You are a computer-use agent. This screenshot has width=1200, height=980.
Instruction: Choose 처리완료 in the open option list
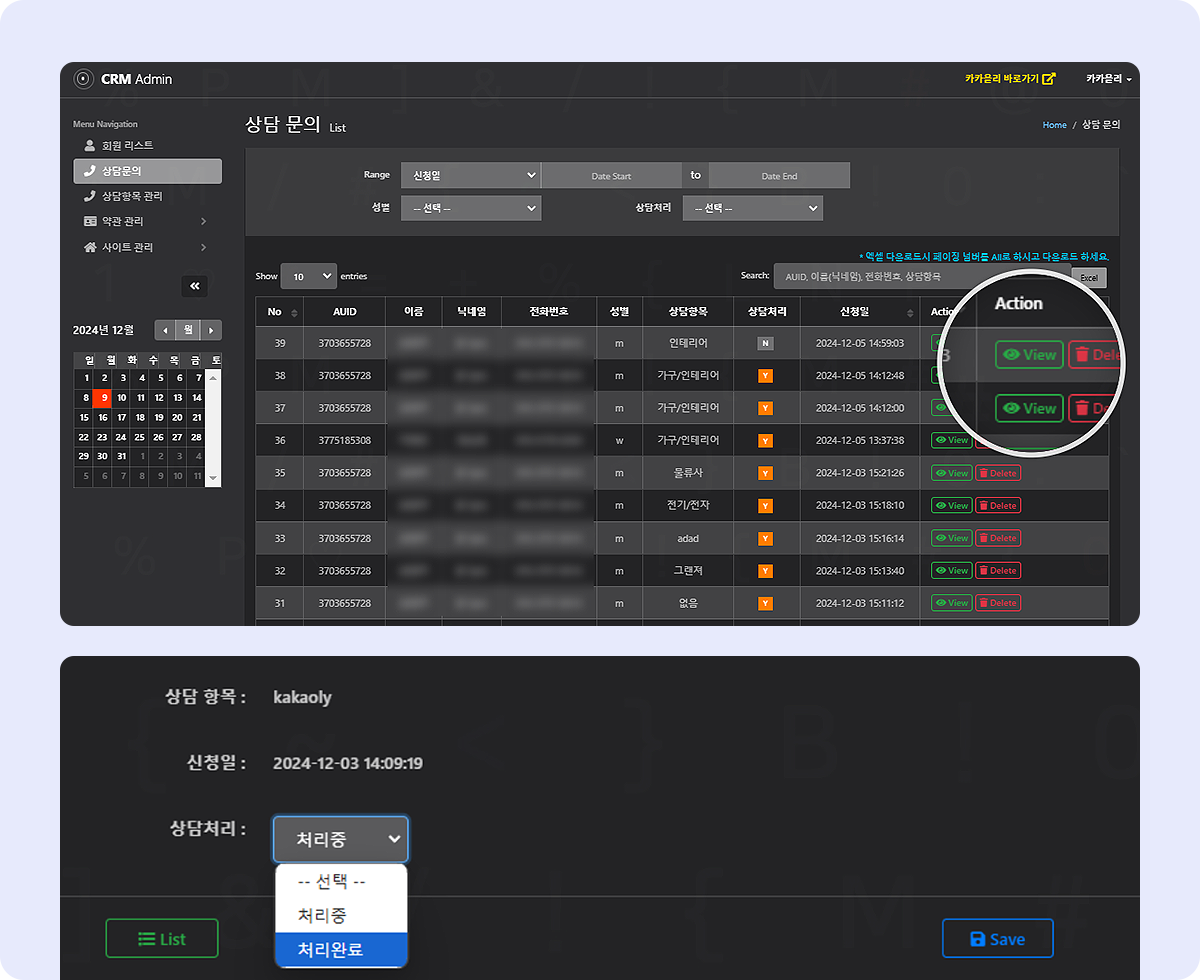click(x=341, y=949)
